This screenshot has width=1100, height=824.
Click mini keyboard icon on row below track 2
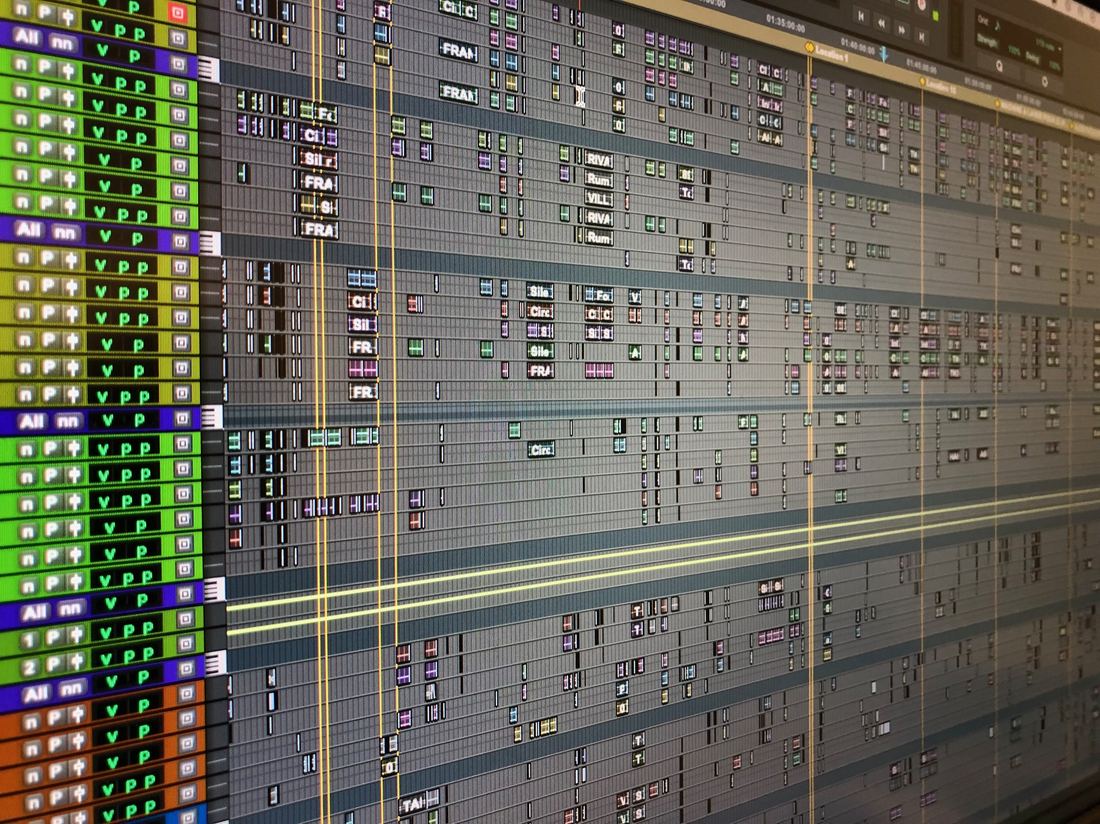[217, 662]
